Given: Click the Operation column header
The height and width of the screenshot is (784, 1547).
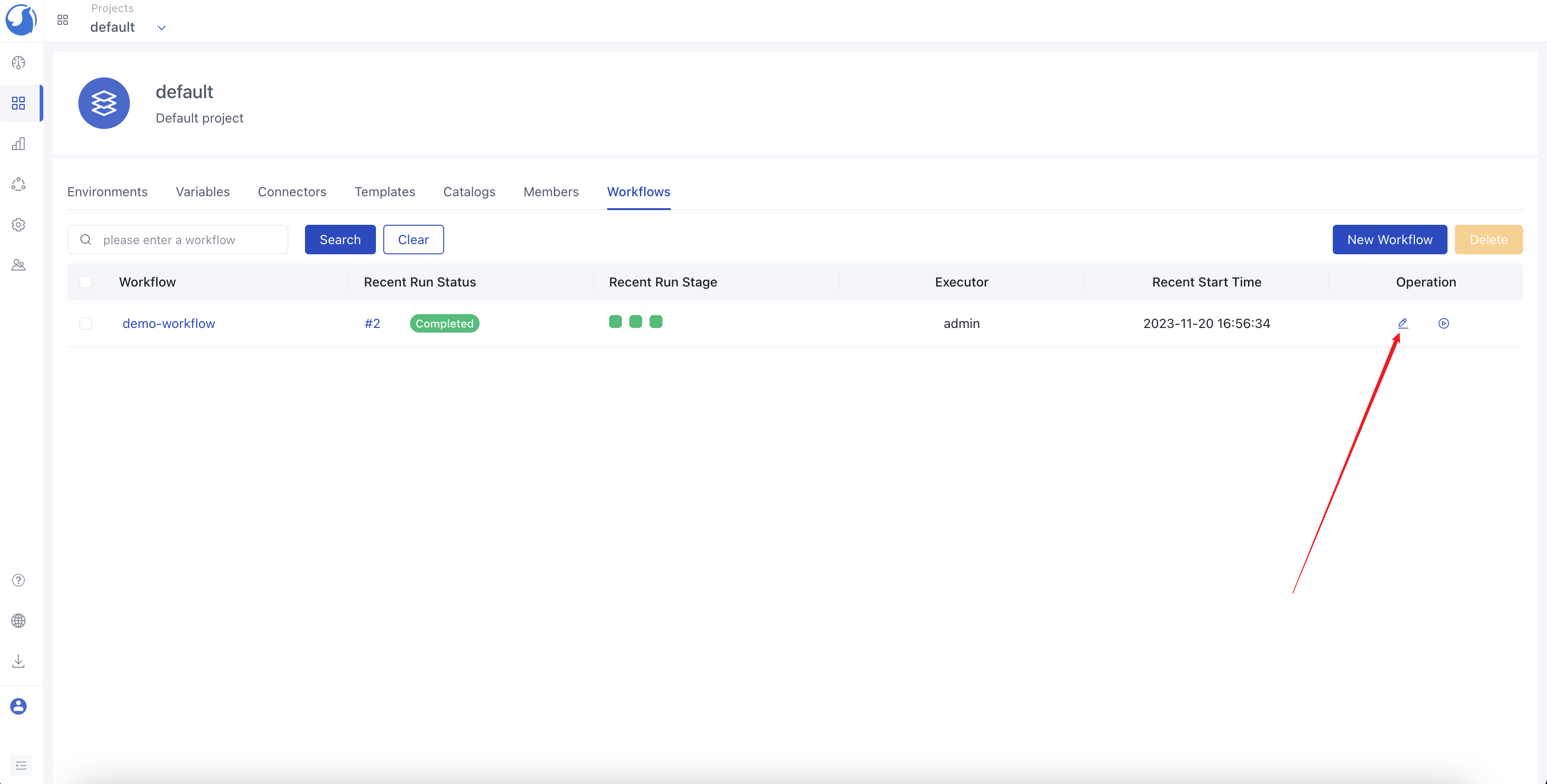Looking at the screenshot, I should click(x=1426, y=282).
